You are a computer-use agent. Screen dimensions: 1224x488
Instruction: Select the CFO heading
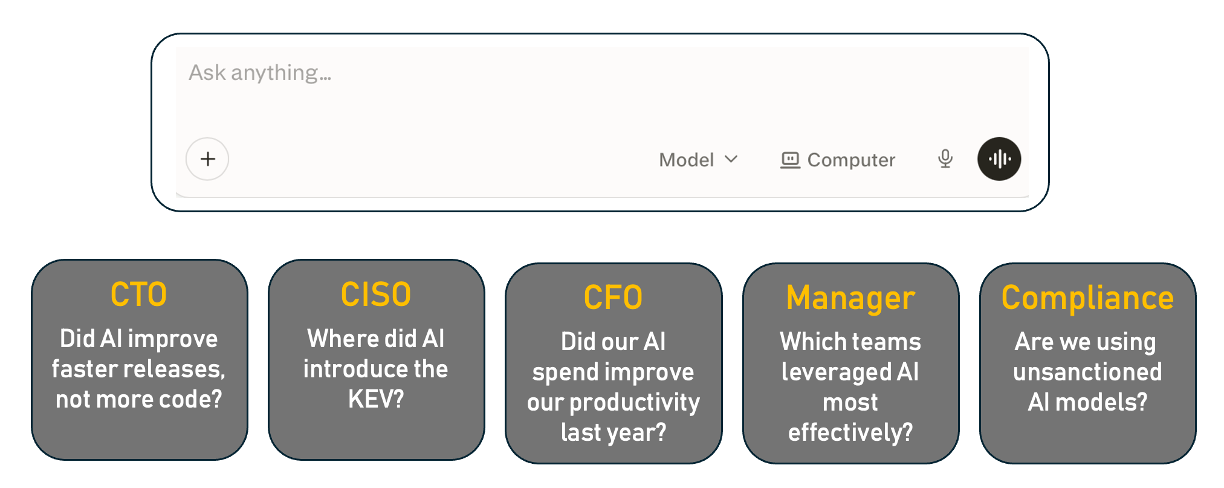tap(613, 297)
